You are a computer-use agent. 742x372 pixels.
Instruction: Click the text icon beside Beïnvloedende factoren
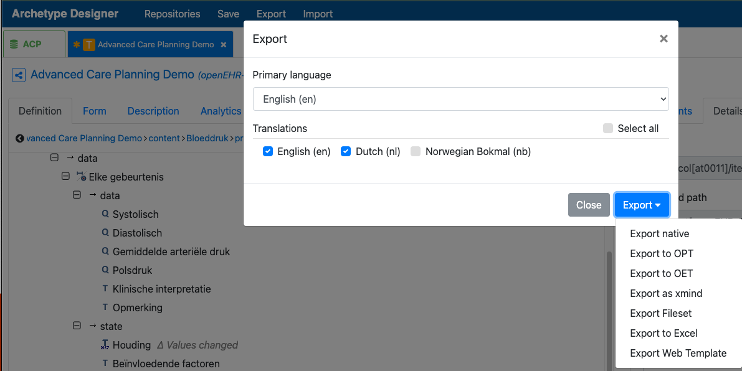tap(105, 363)
